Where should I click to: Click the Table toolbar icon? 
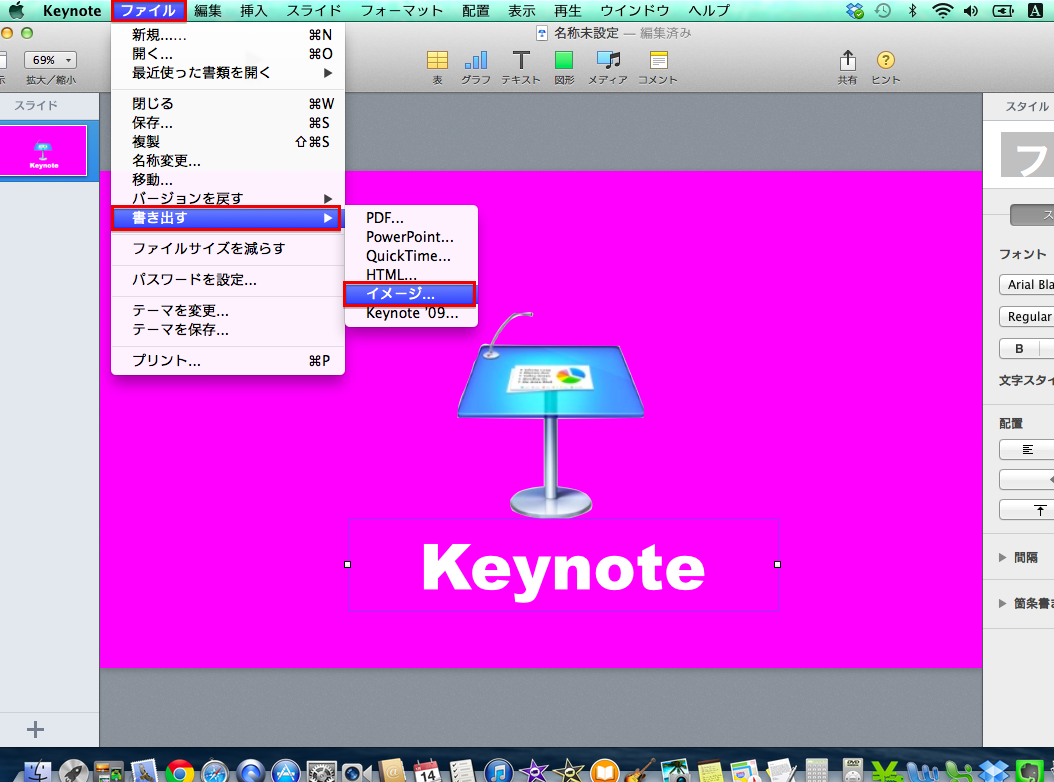point(437,61)
